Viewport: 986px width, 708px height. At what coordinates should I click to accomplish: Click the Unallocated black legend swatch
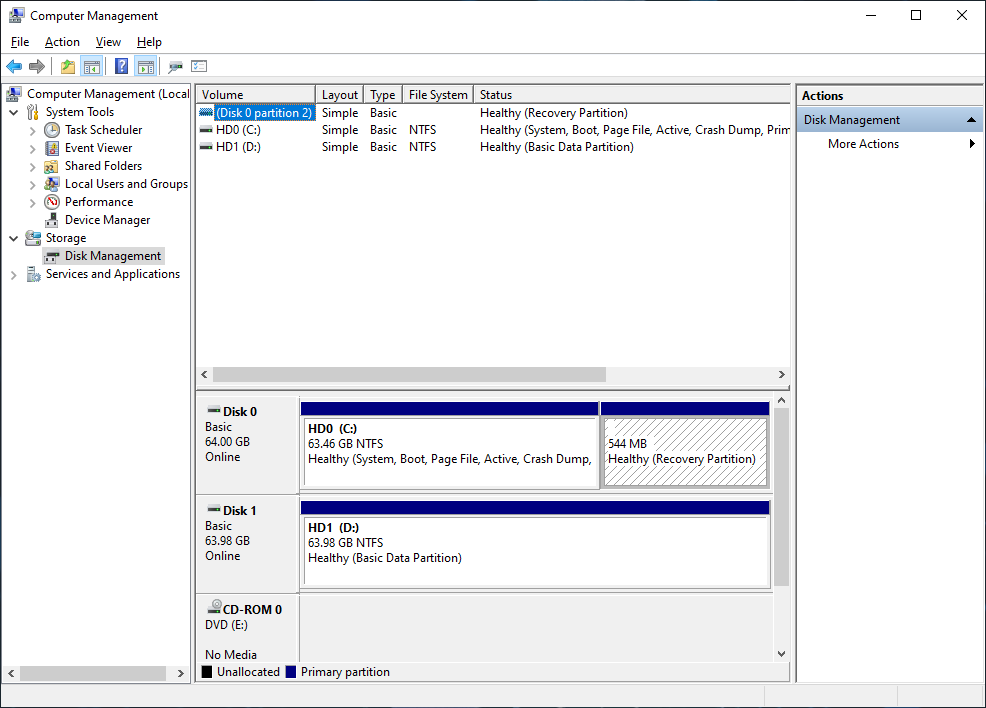[207, 672]
